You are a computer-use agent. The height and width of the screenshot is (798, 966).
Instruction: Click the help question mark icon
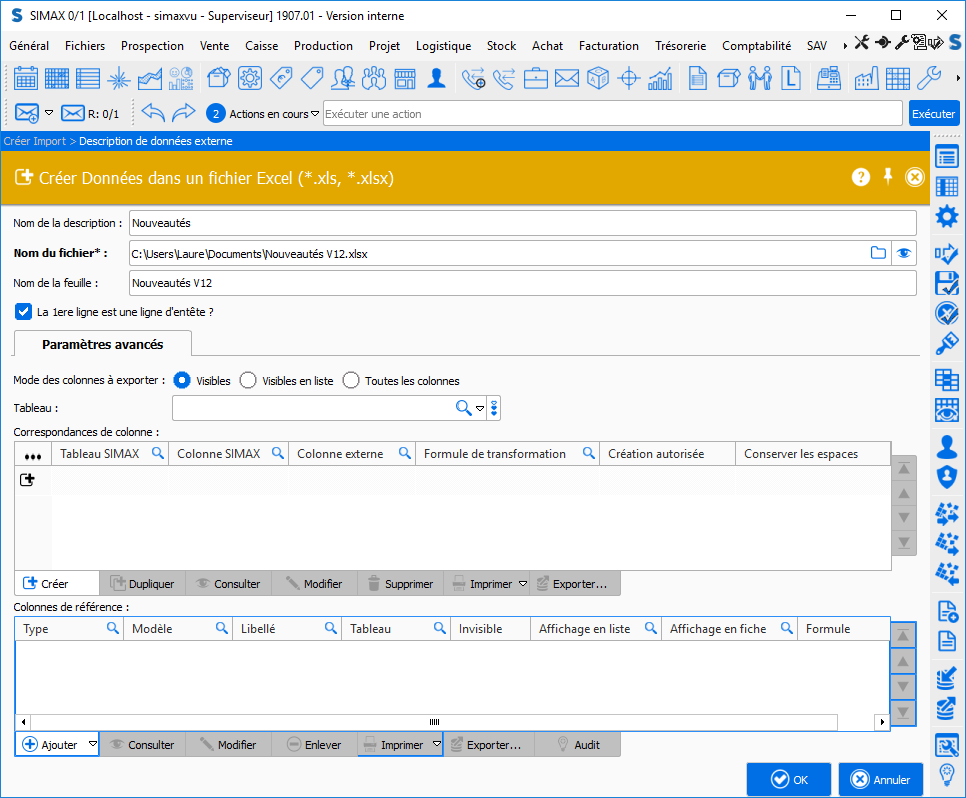[861, 177]
